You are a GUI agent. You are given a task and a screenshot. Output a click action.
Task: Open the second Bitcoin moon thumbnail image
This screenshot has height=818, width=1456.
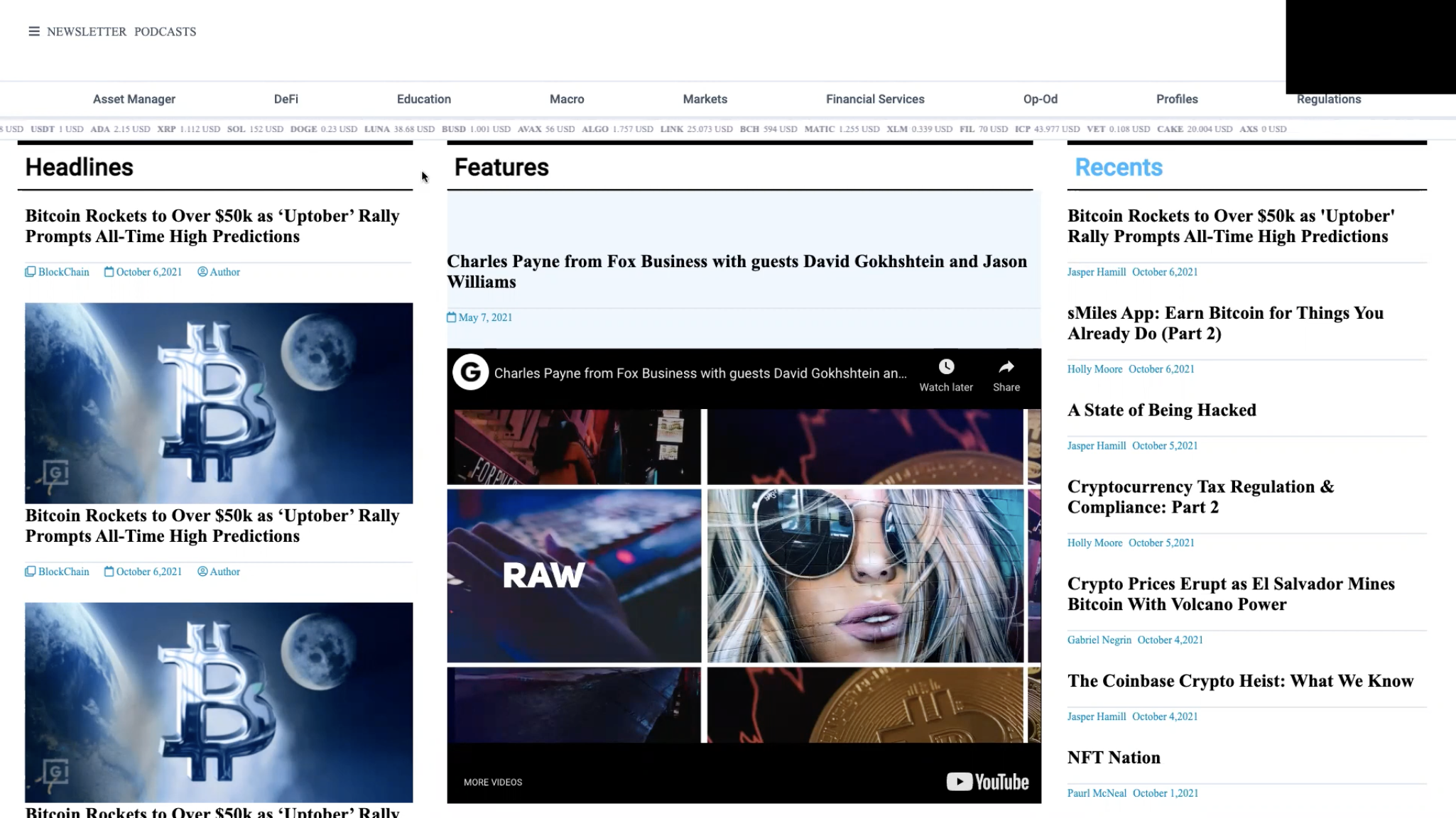coord(219,703)
